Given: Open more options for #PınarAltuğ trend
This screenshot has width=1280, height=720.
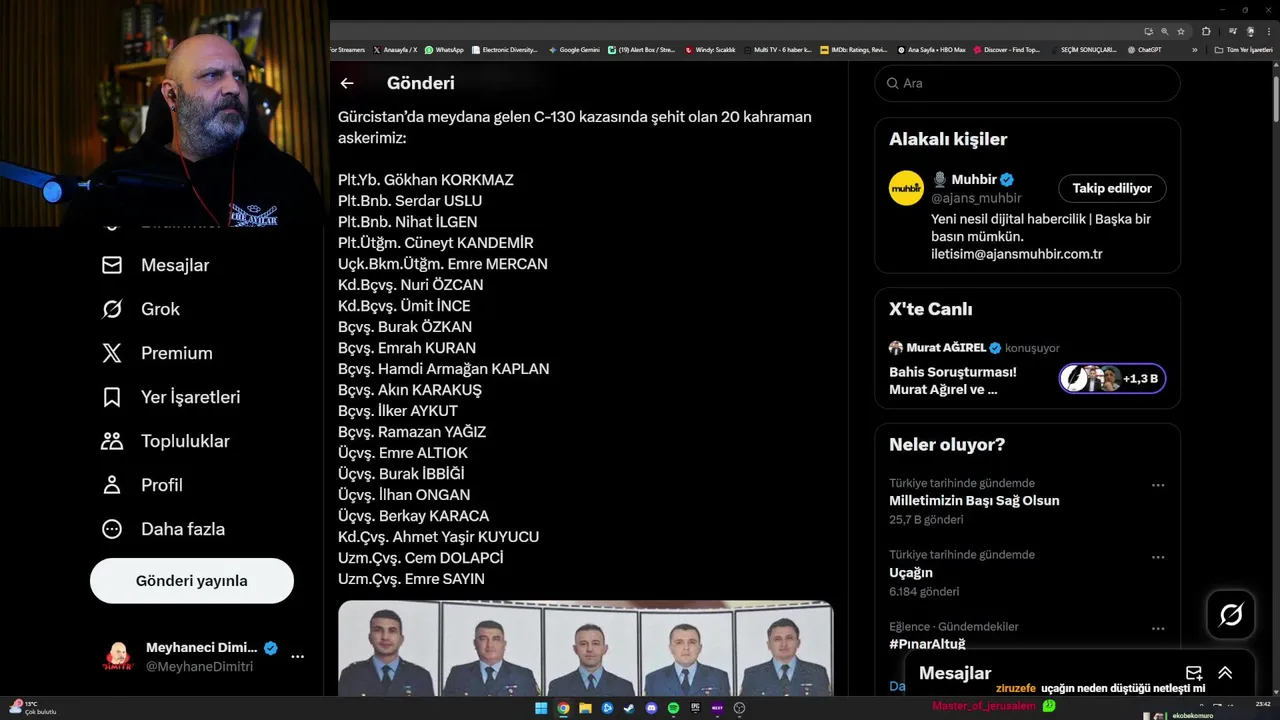Looking at the screenshot, I should coord(1158,629).
